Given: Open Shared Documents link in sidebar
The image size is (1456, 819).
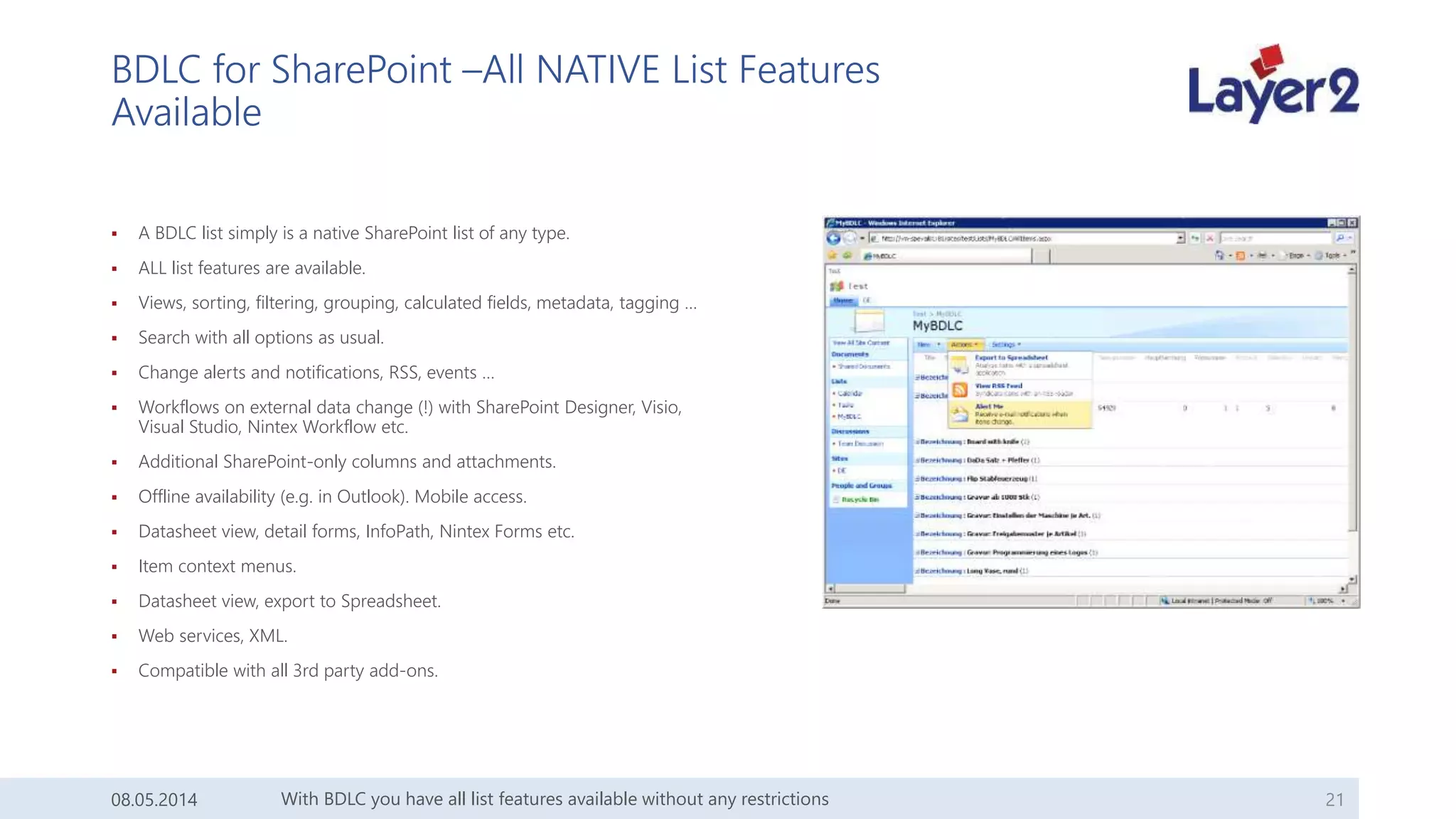Looking at the screenshot, I should pyautogui.click(x=863, y=366).
